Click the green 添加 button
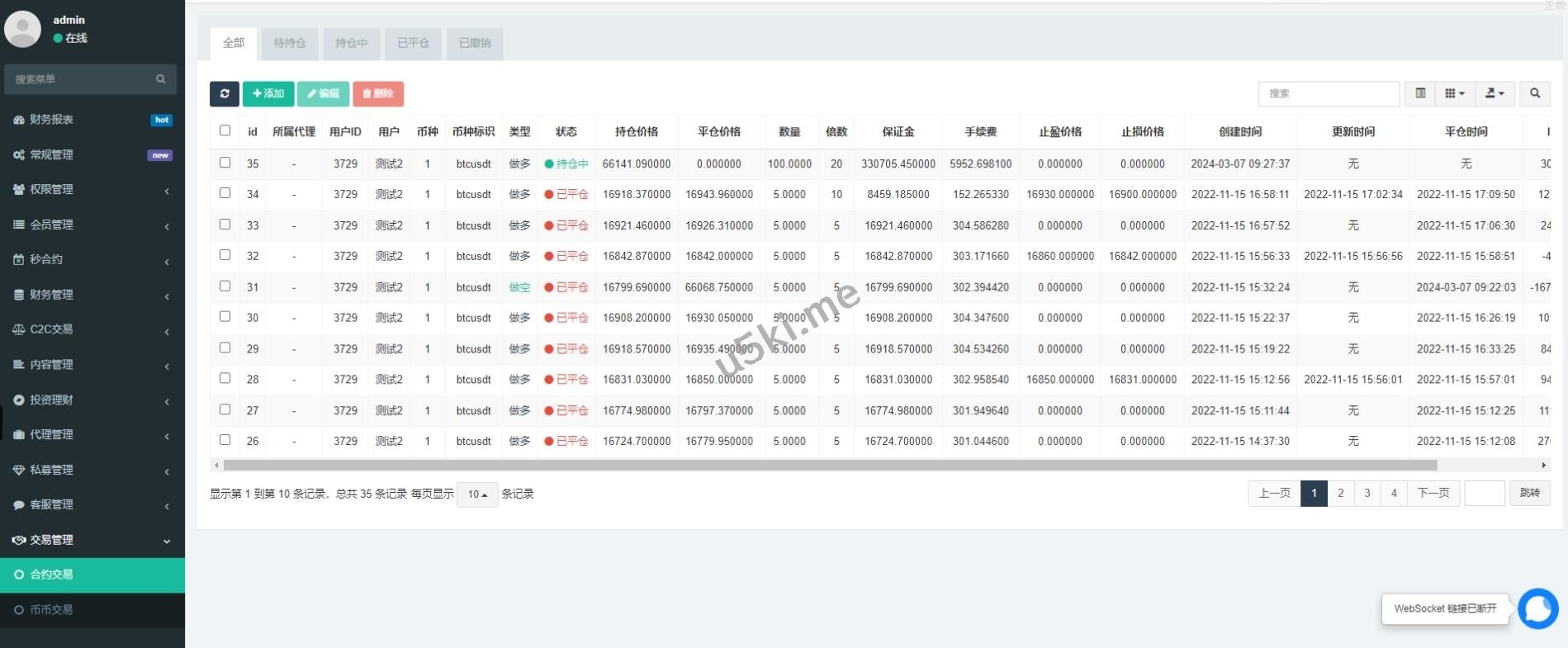This screenshot has height=648, width=1568. tap(268, 94)
